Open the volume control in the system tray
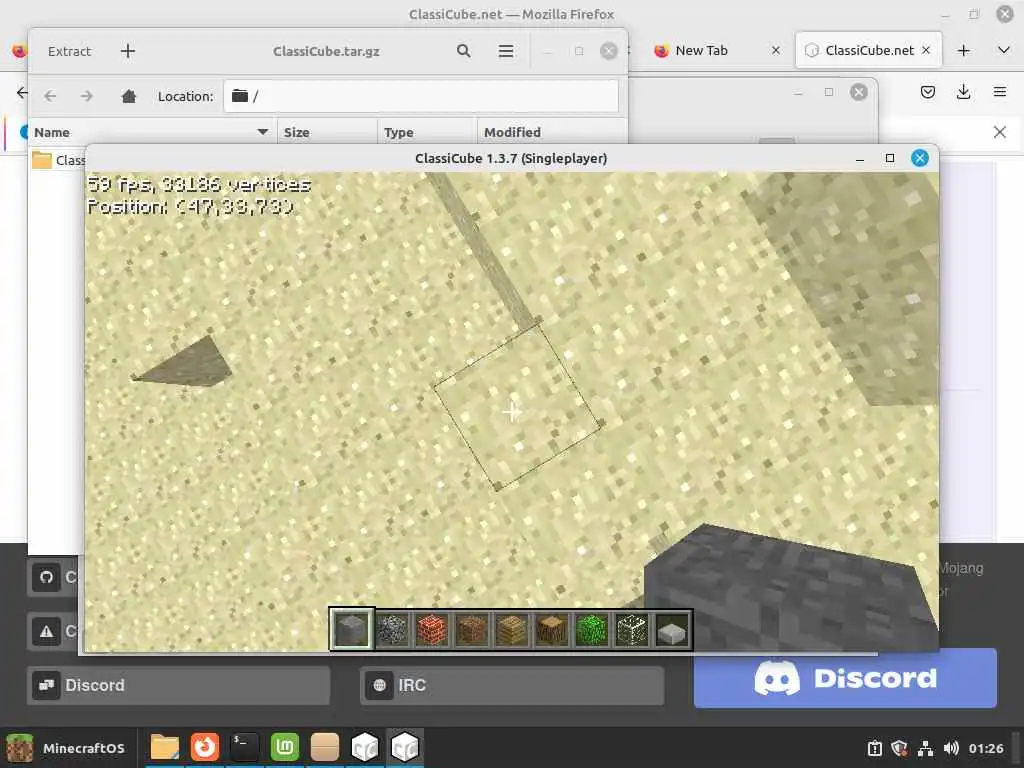The height and width of the screenshot is (768, 1024). (951, 748)
